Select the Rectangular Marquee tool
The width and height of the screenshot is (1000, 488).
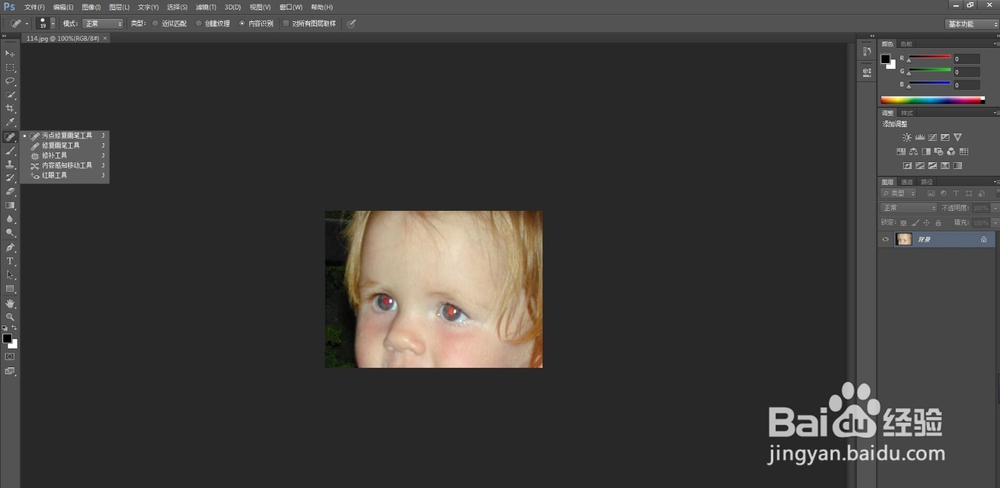(x=10, y=68)
